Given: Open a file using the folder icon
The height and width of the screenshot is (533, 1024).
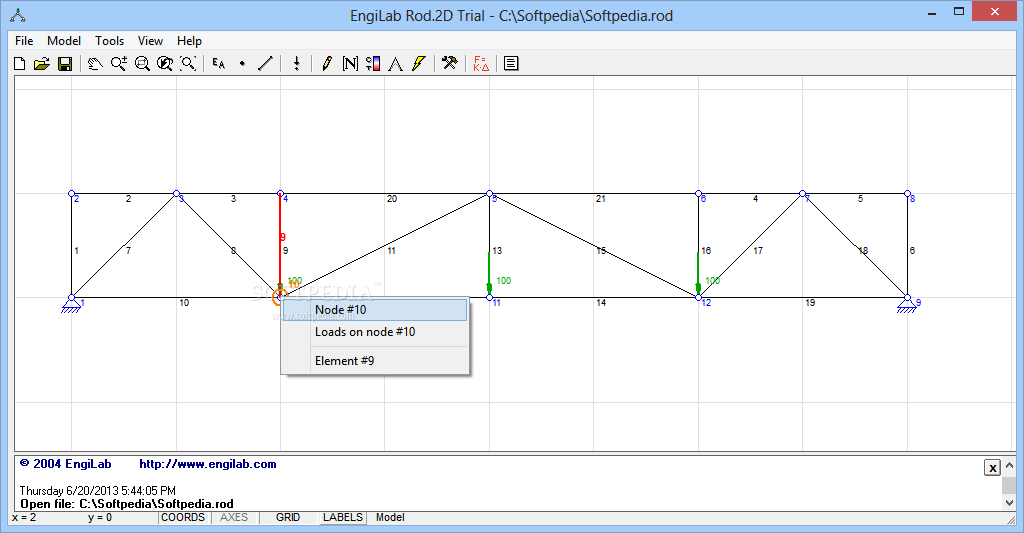Looking at the screenshot, I should coord(42,63).
